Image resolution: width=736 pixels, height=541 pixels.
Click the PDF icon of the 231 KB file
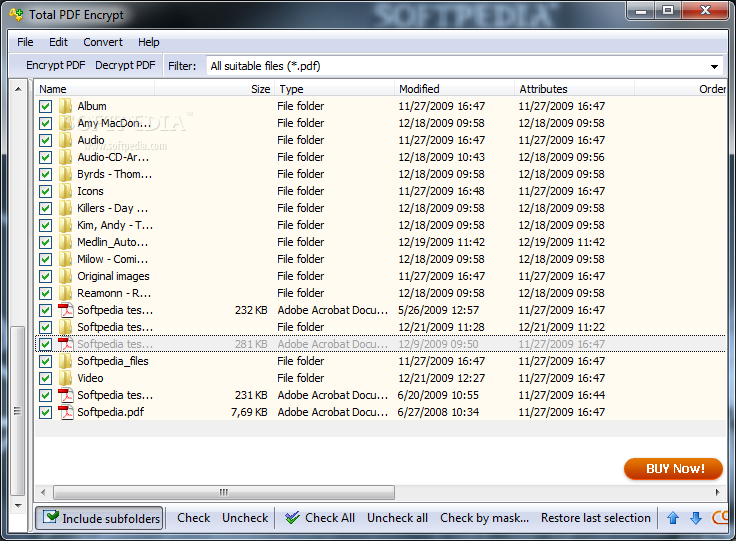[66, 395]
